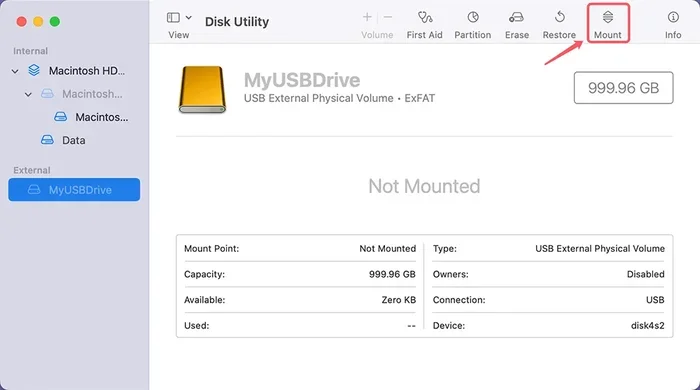
Task: Select the Macintos... snapshot volume
Action: click(x=102, y=117)
